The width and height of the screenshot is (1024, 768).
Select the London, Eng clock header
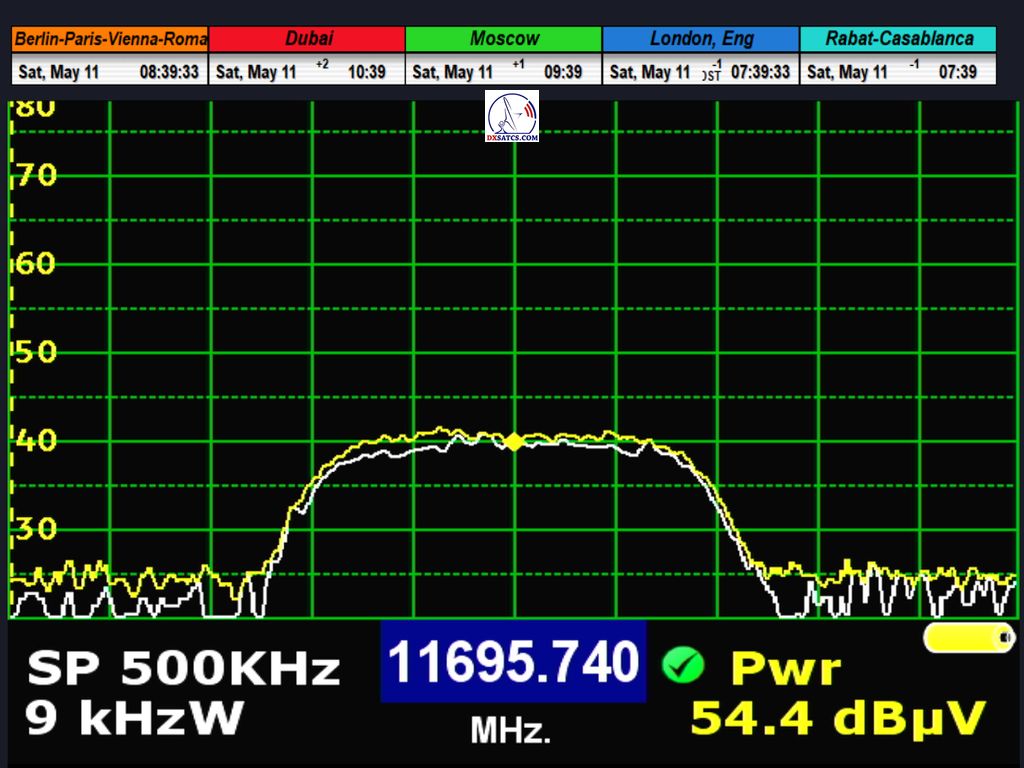coord(700,39)
